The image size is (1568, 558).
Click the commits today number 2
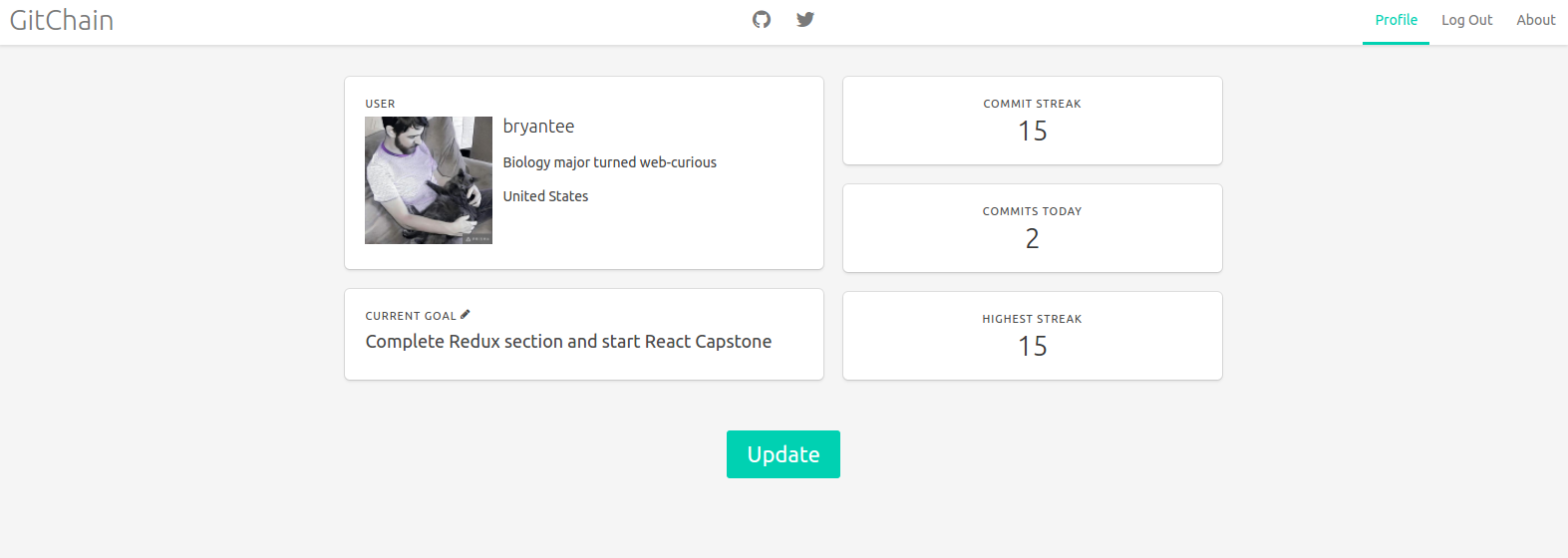pos(1033,239)
